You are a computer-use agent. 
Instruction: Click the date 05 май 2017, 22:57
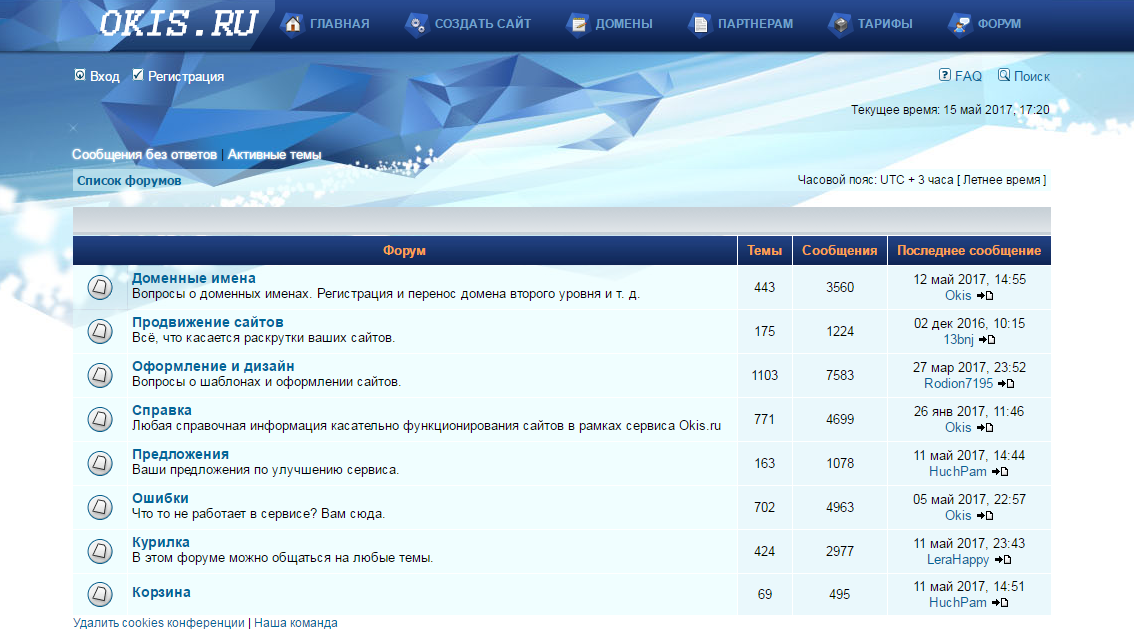point(970,499)
